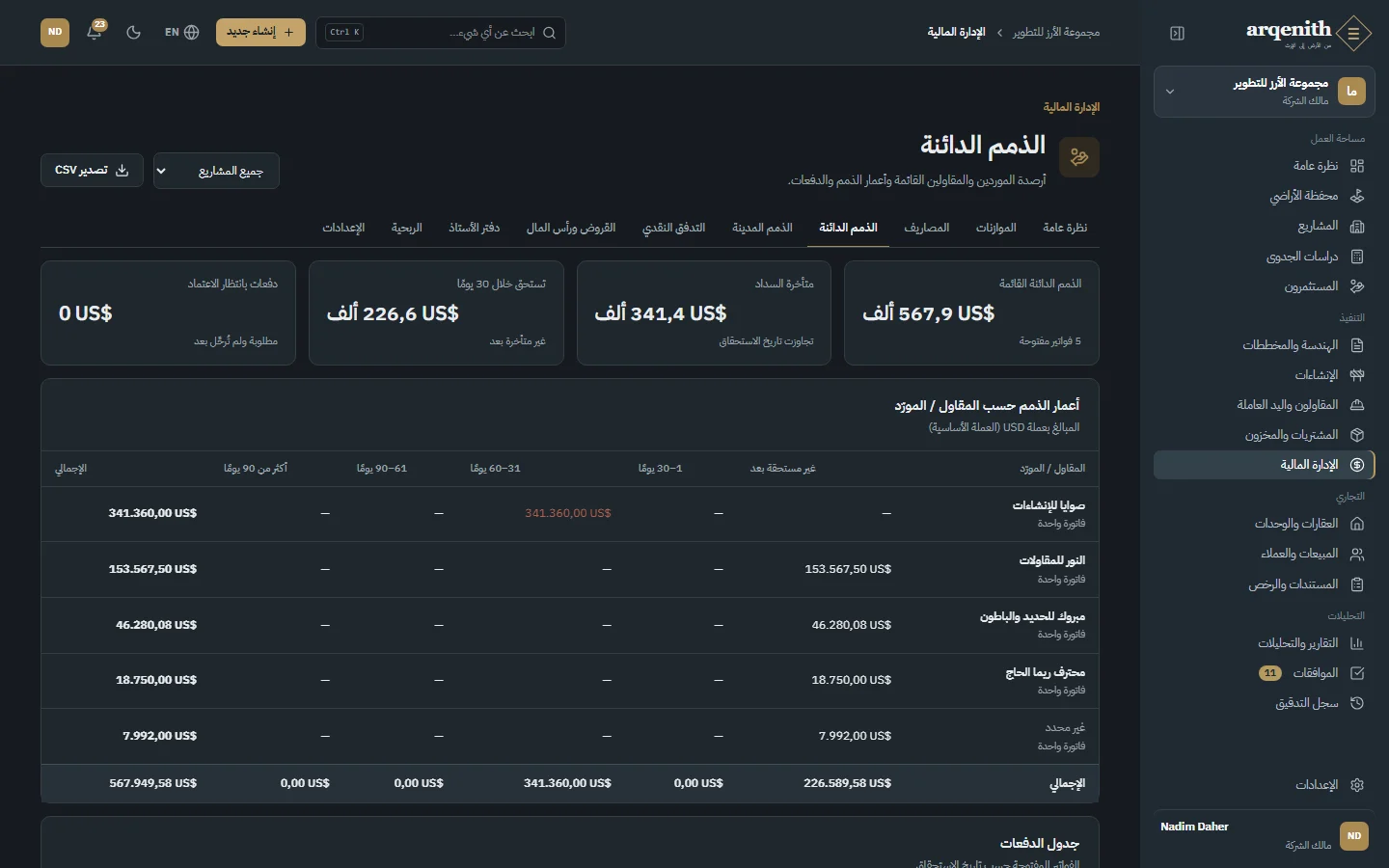The image size is (1389, 868).
Task: Open المستثمرون investors page
Action: (x=1264, y=286)
